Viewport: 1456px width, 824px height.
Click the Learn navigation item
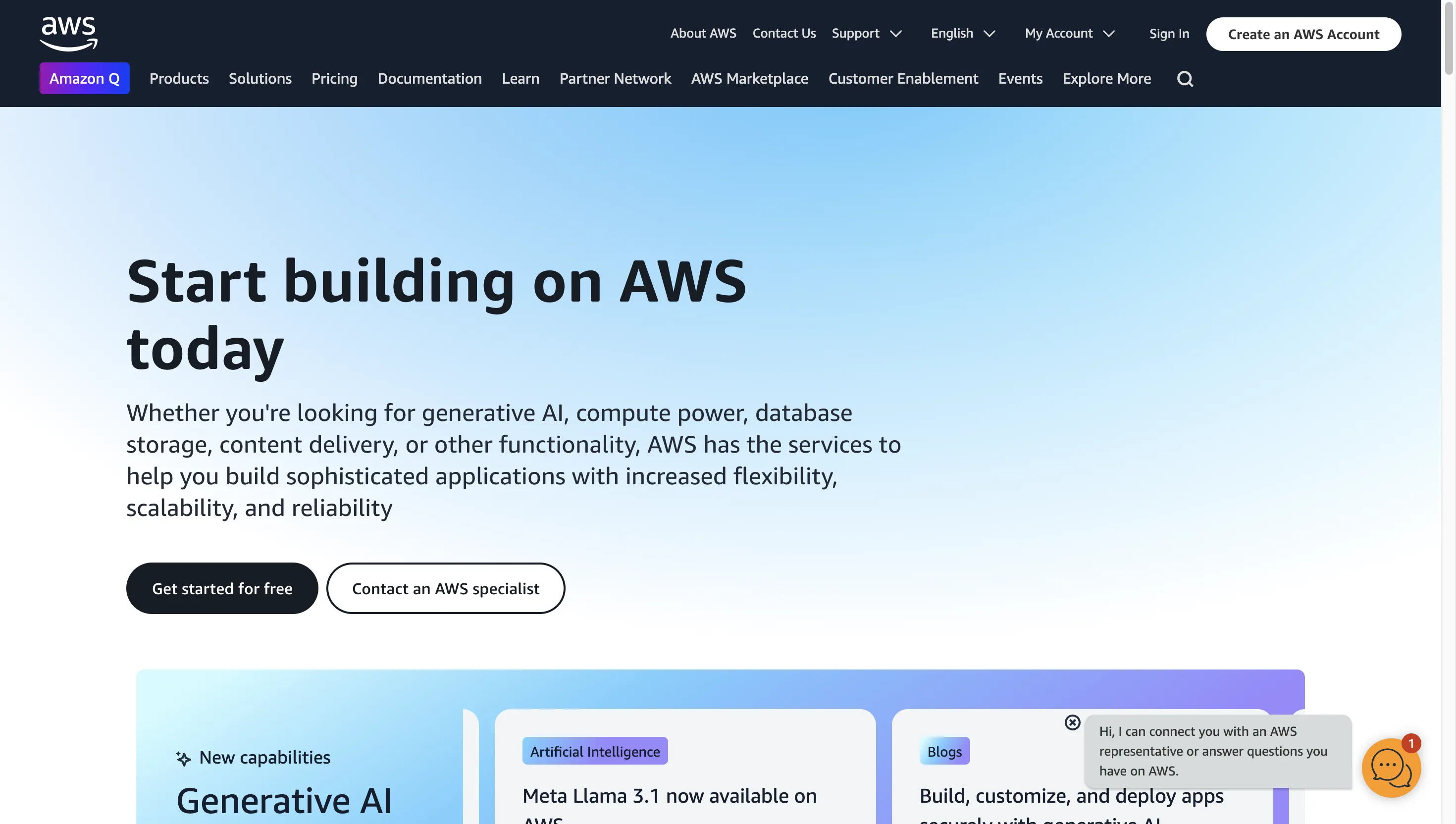(520, 79)
